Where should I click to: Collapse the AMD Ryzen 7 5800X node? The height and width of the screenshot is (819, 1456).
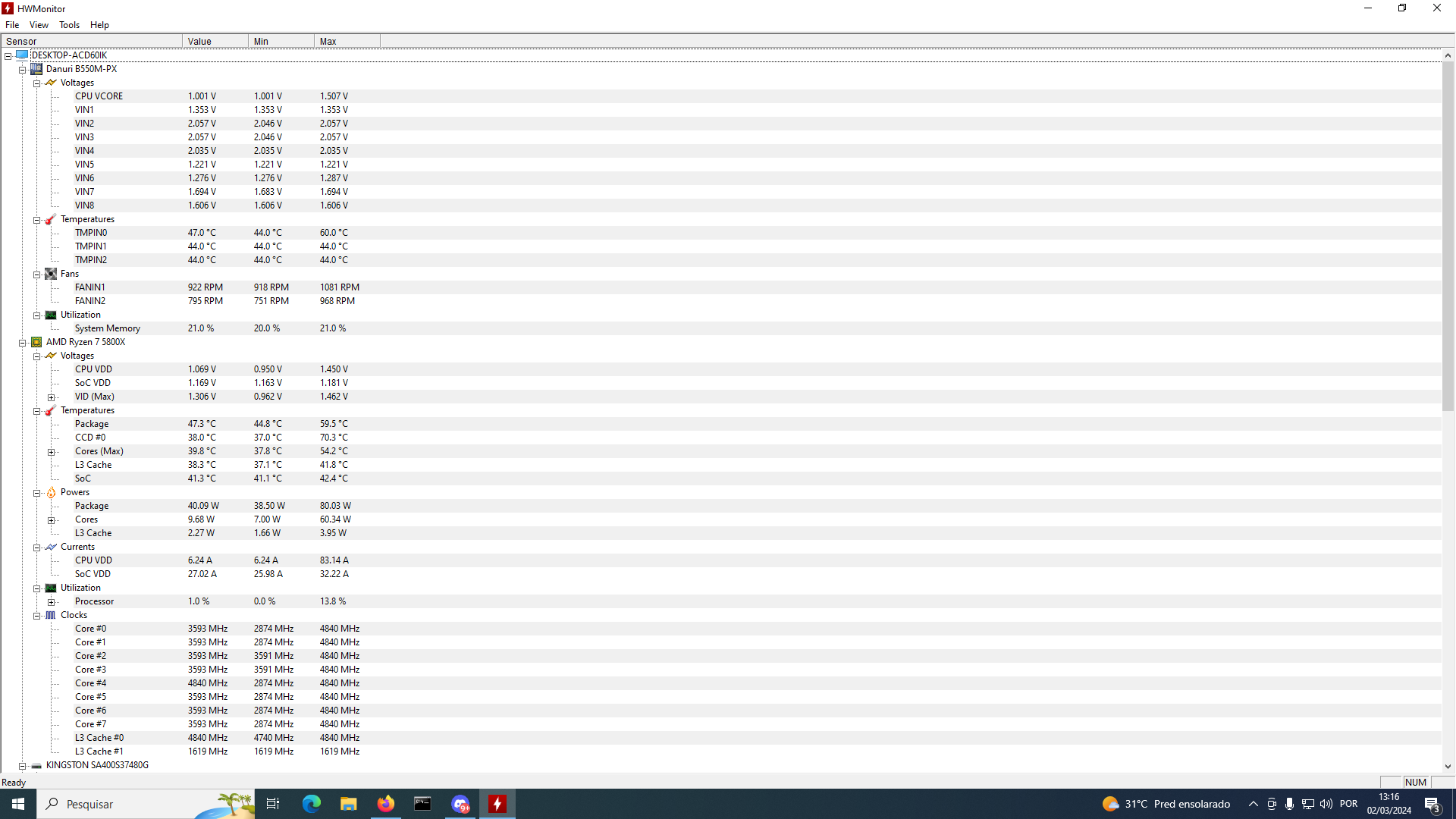point(22,343)
